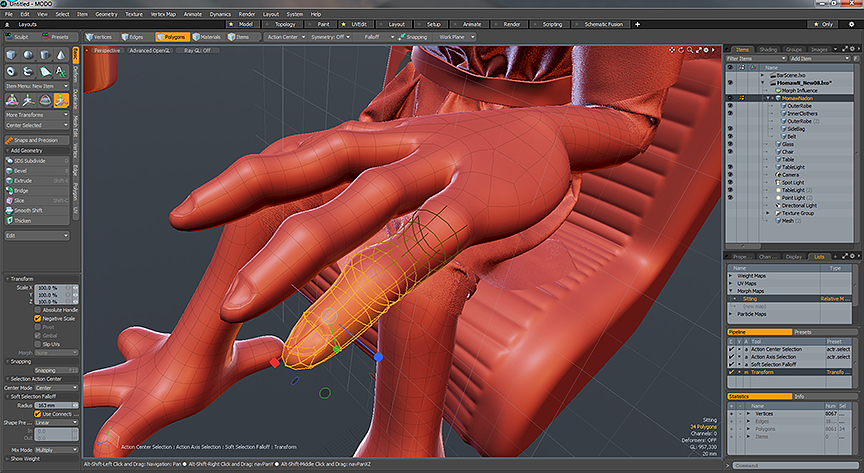The width and height of the screenshot is (864, 473).
Task: Select the Torus primitive tool
Action: coord(12,72)
